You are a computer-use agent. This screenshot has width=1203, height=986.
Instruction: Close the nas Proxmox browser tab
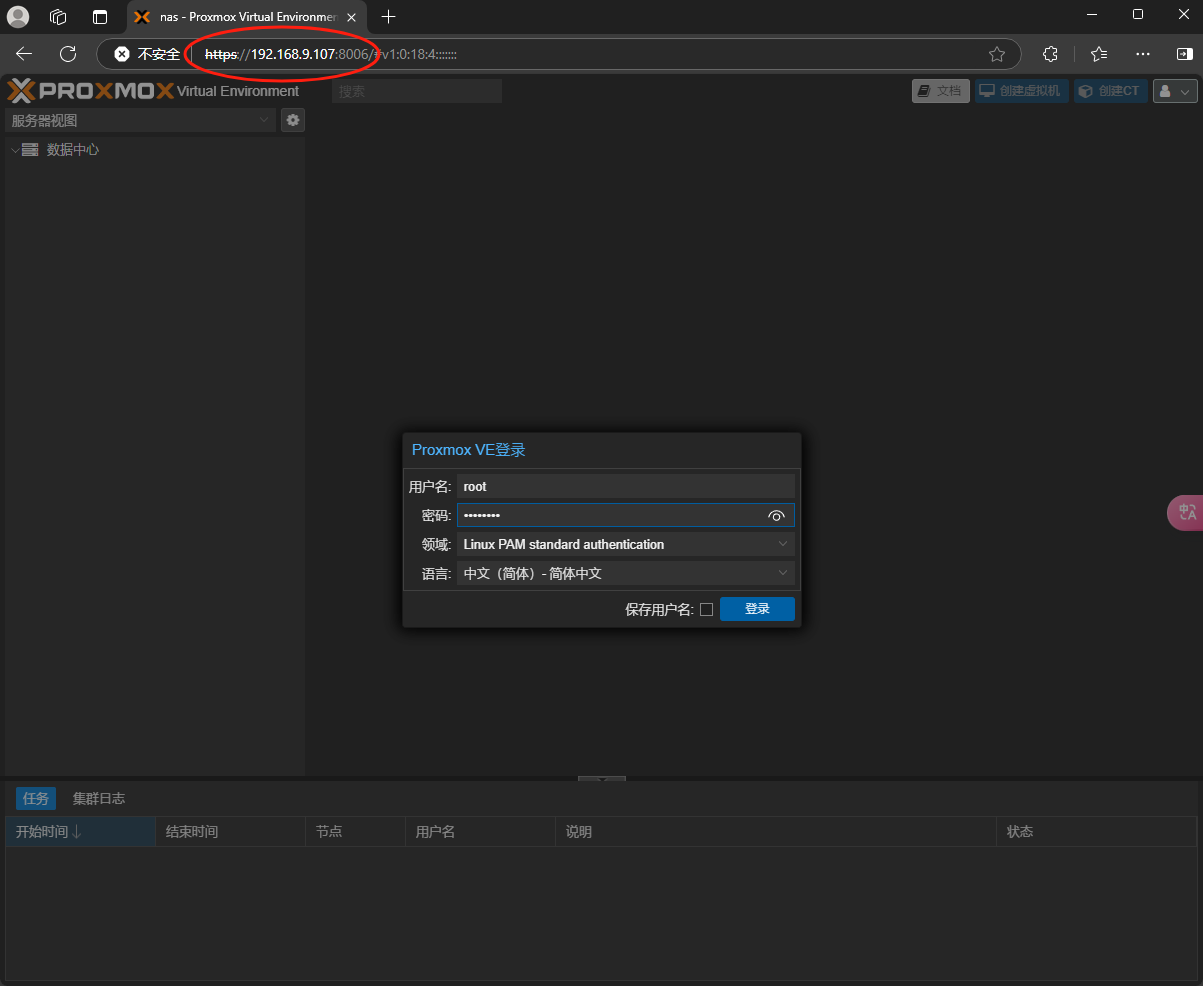tap(353, 17)
